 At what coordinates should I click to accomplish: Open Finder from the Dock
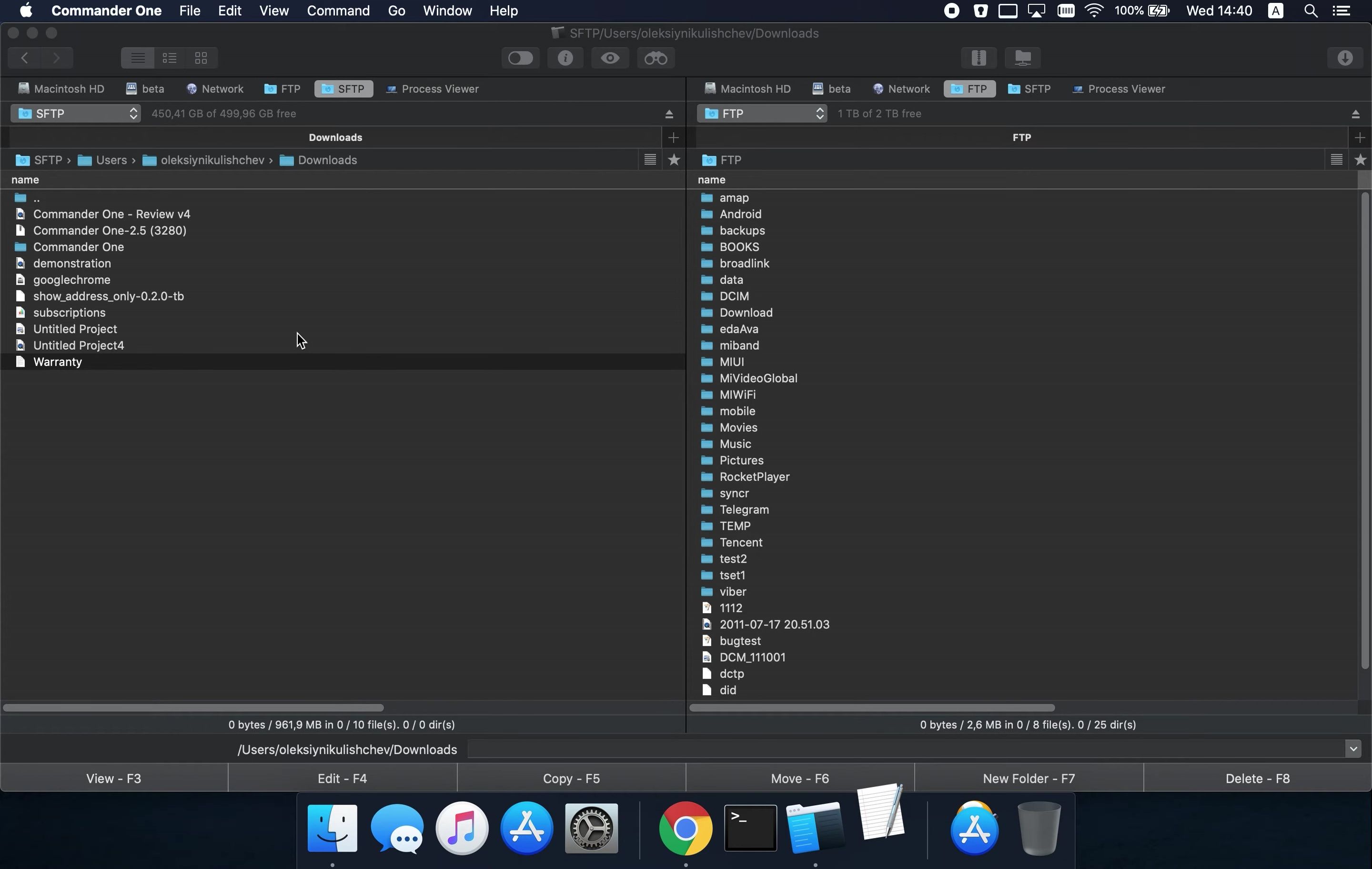tap(332, 828)
